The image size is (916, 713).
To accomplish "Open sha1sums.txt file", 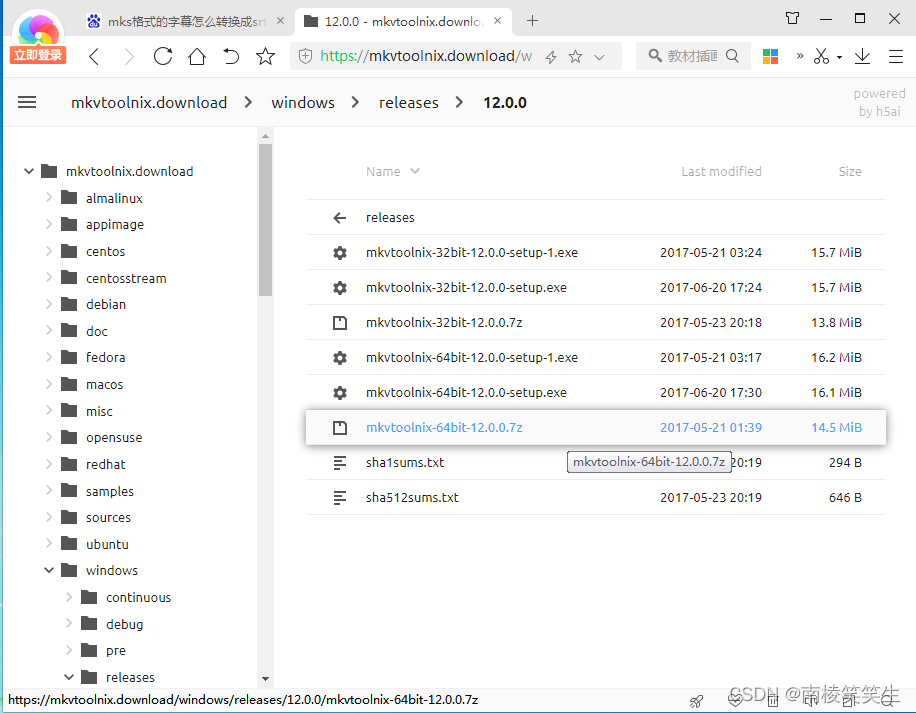I will (x=595, y=462).
